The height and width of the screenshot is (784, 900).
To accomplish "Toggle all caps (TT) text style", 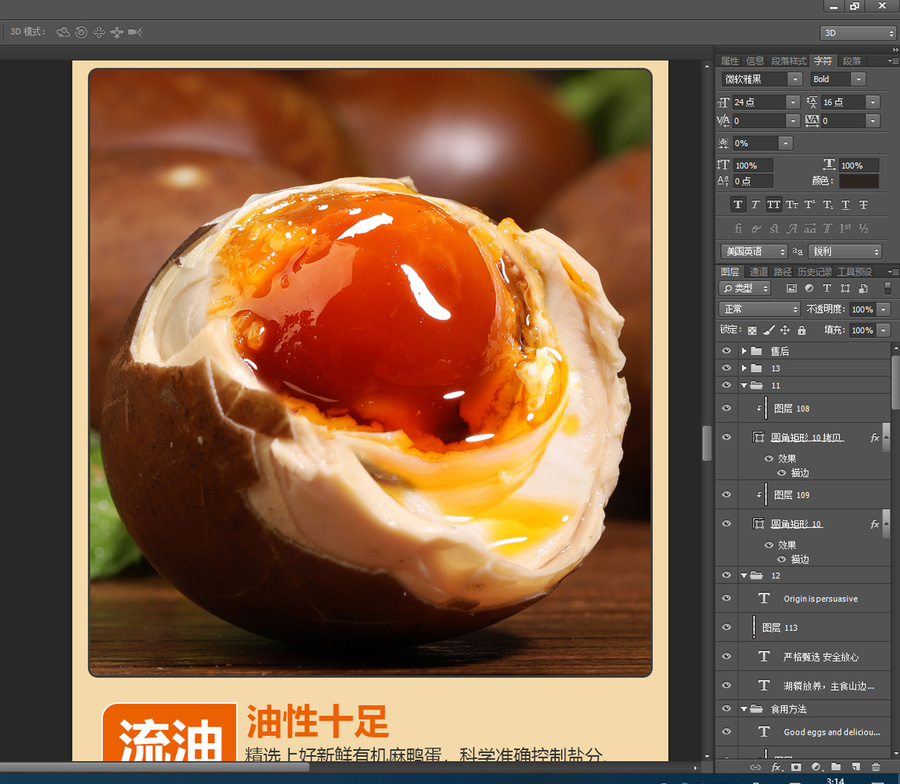I will (x=774, y=204).
